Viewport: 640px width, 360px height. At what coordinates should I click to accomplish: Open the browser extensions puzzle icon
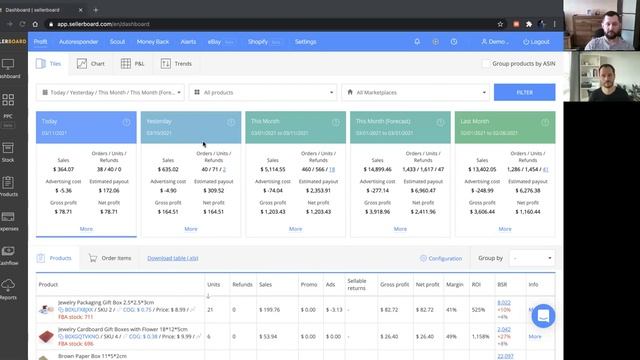529,24
